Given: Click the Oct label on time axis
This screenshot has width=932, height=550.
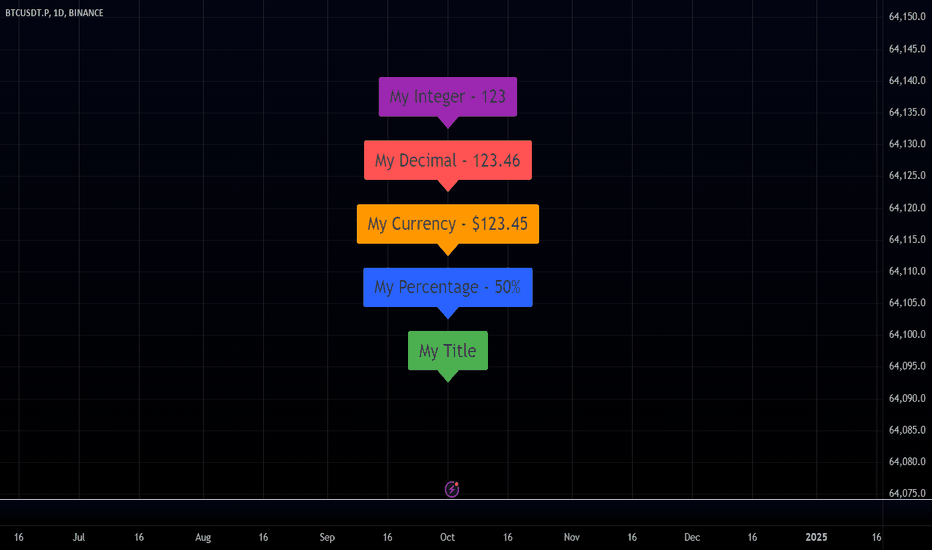Looking at the screenshot, I should (x=447, y=538).
